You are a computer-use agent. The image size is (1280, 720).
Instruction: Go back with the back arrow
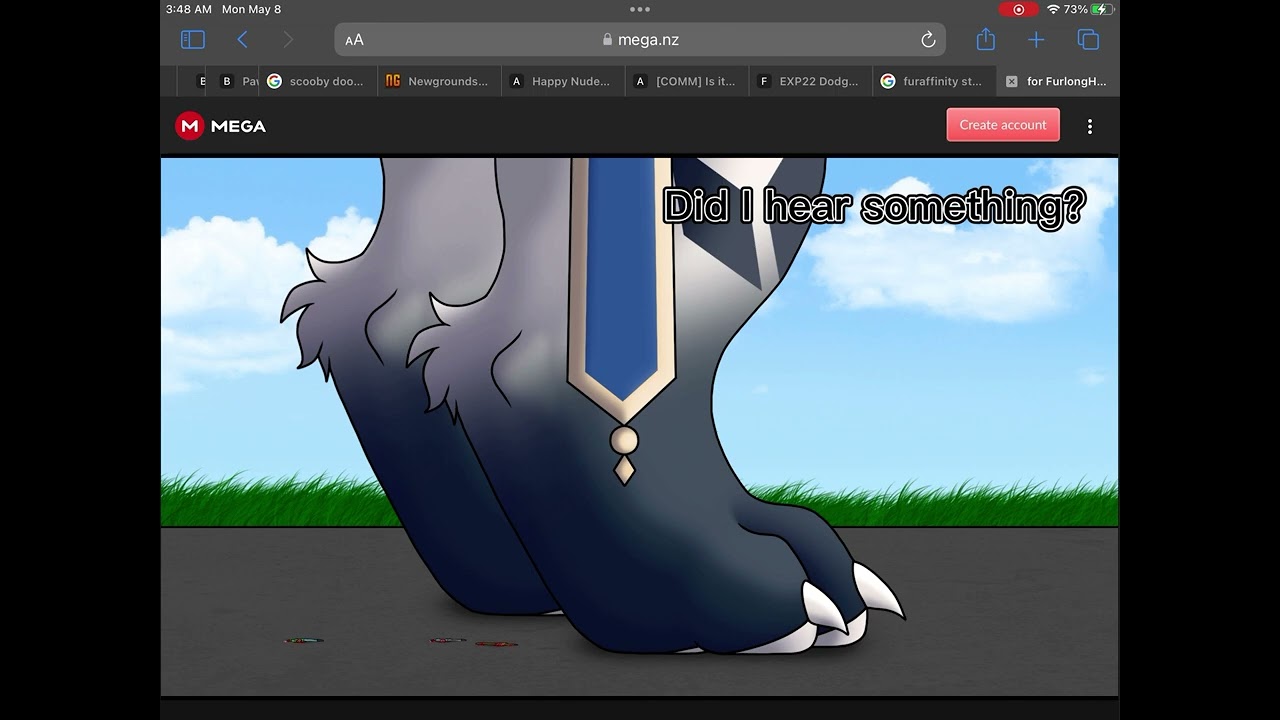point(242,40)
